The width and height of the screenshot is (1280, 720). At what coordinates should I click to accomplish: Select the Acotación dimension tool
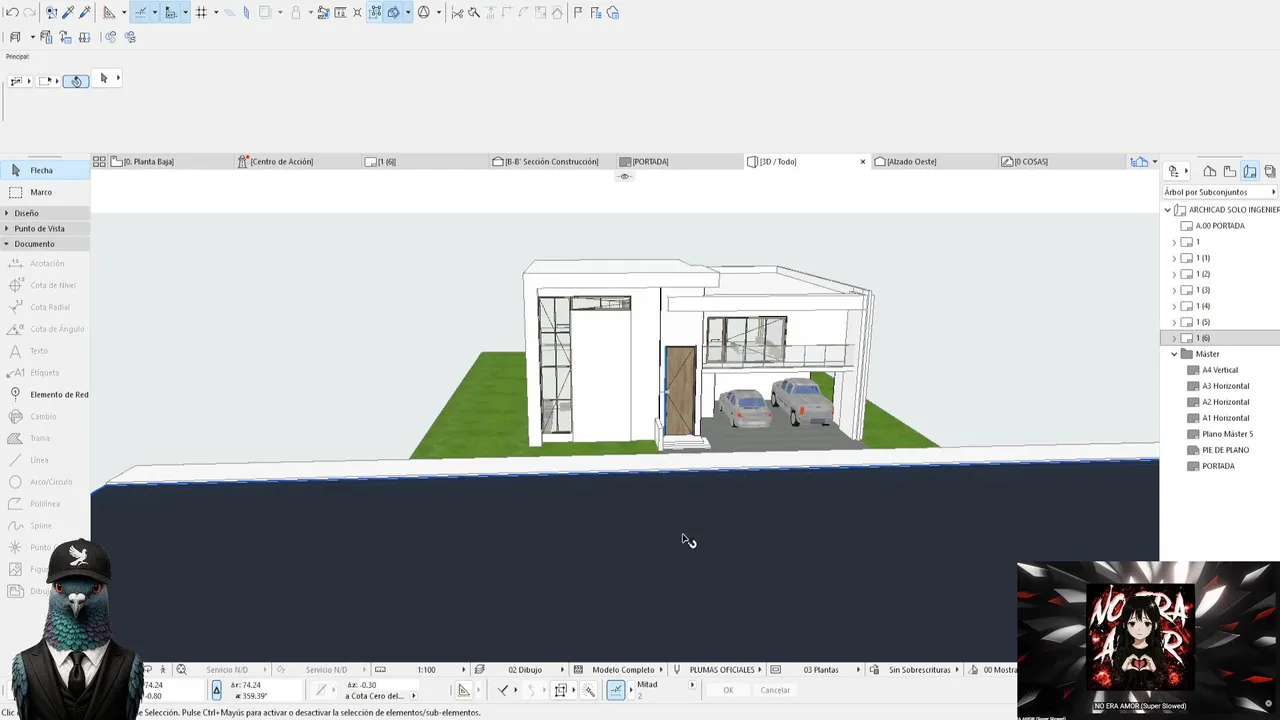45,263
